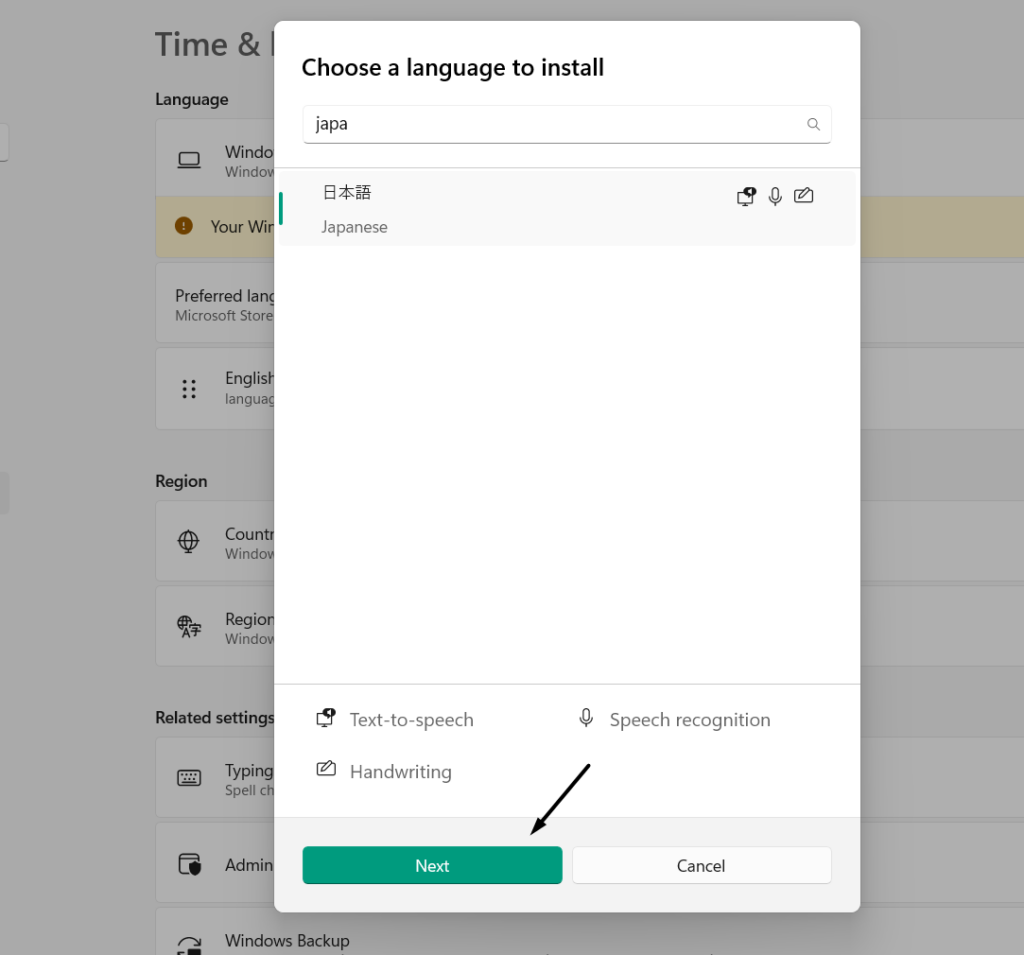Click the Text-to-speech legend icon
1024x955 pixels.
(325, 717)
